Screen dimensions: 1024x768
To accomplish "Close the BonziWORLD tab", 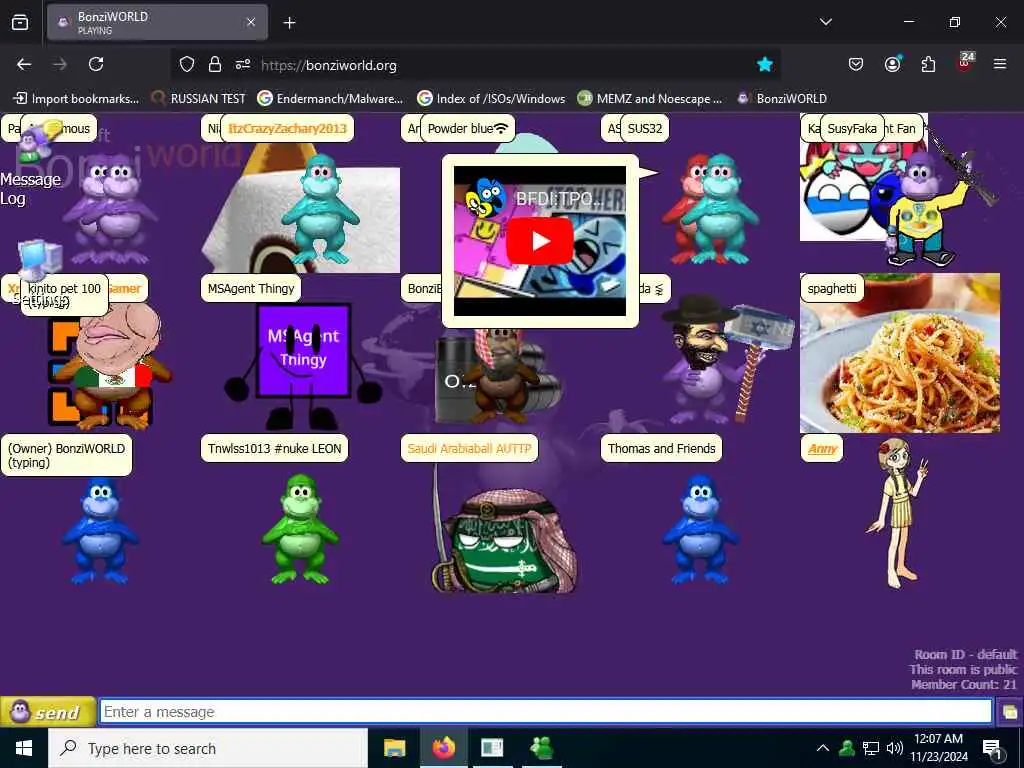I will tap(251, 22).
